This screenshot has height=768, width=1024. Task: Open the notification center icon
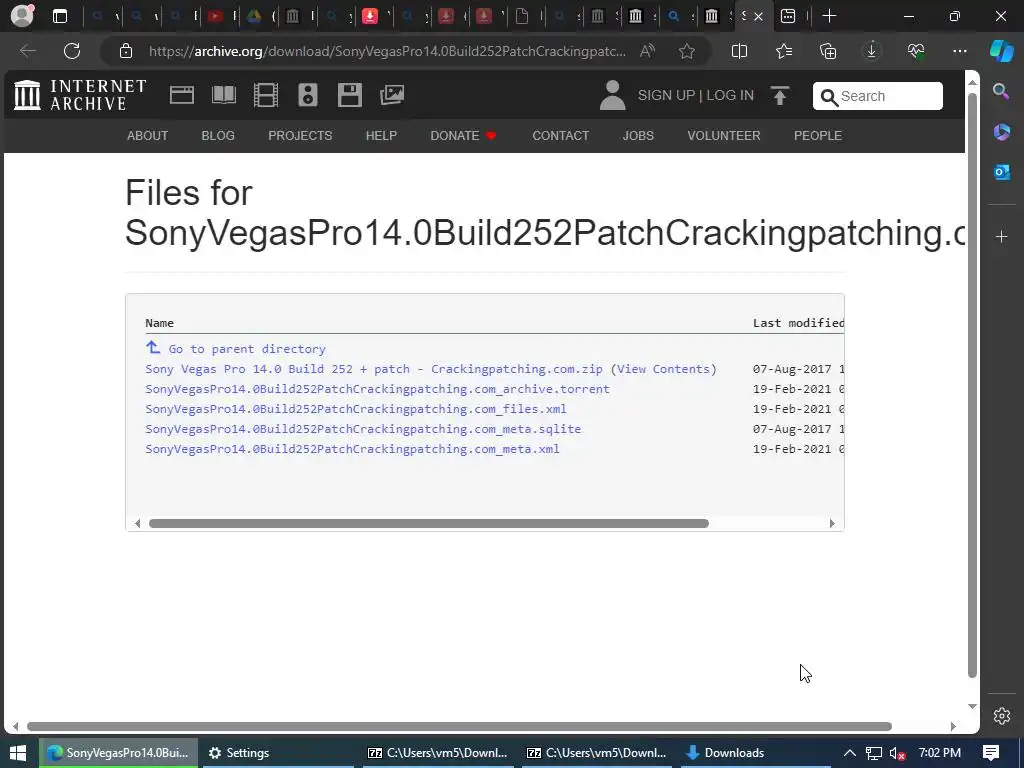(991, 753)
